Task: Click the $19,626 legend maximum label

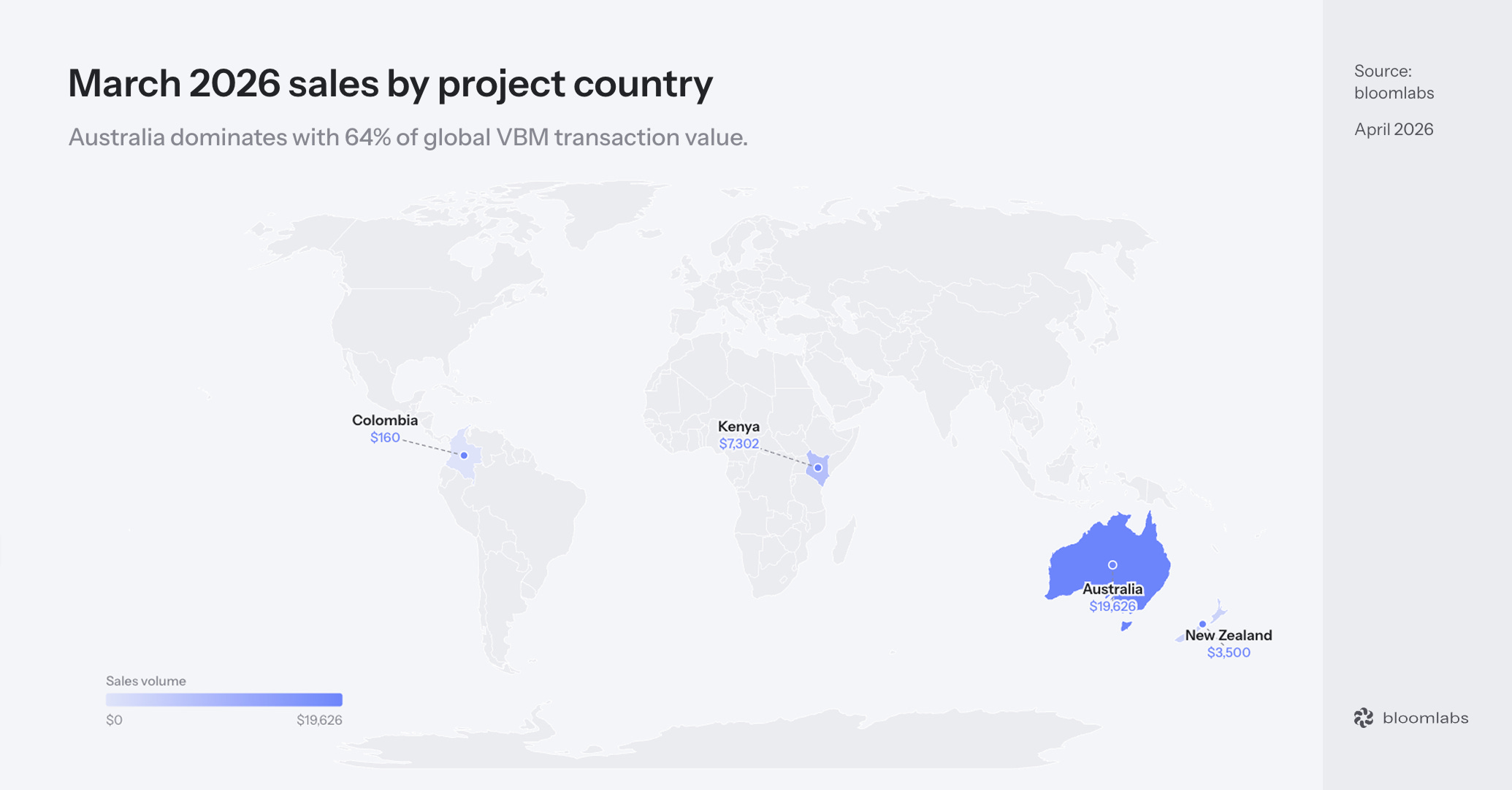Action: click(319, 721)
